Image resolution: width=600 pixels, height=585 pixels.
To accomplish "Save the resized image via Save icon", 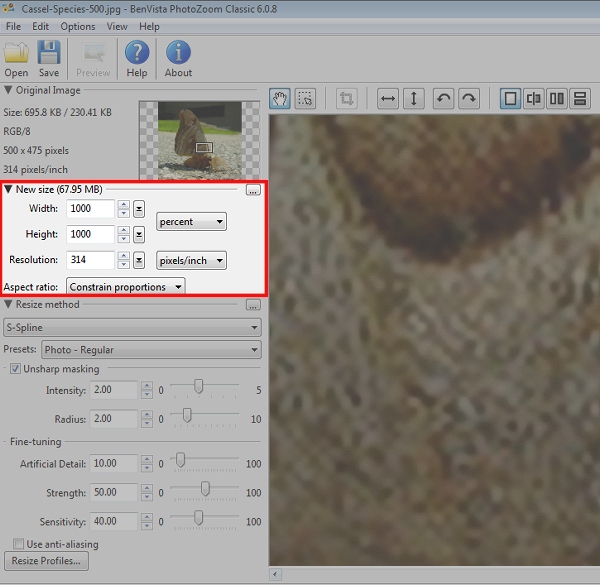I will (x=49, y=59).
